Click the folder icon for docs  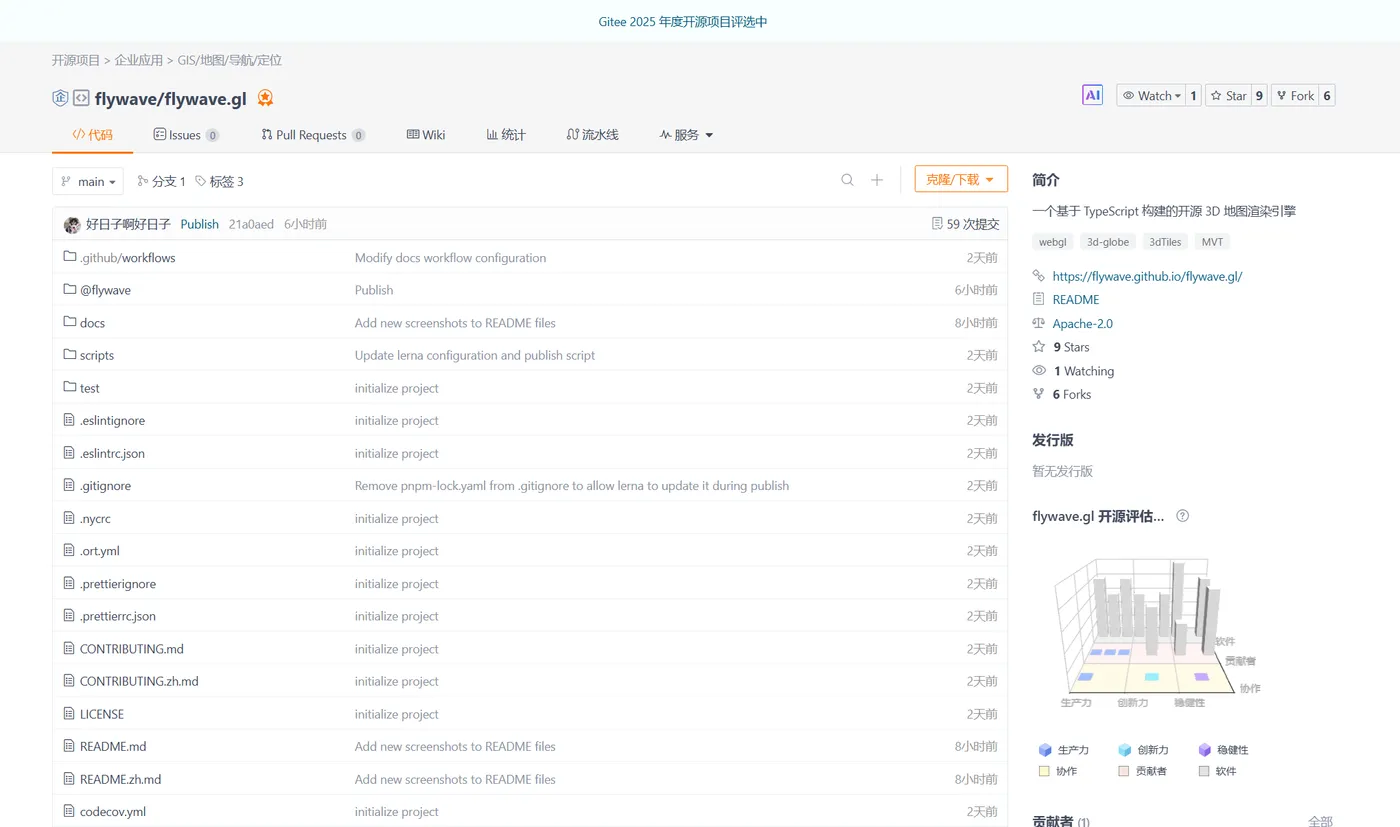70,322
